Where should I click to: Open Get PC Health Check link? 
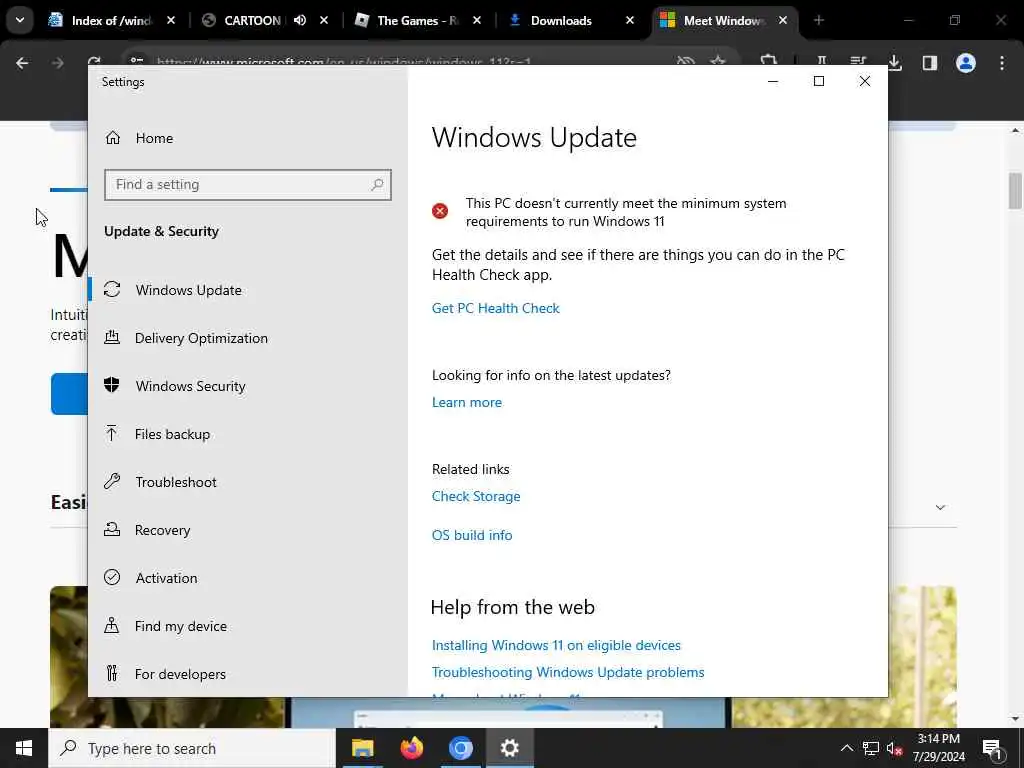pyautogui.click(x=496, y=308)
